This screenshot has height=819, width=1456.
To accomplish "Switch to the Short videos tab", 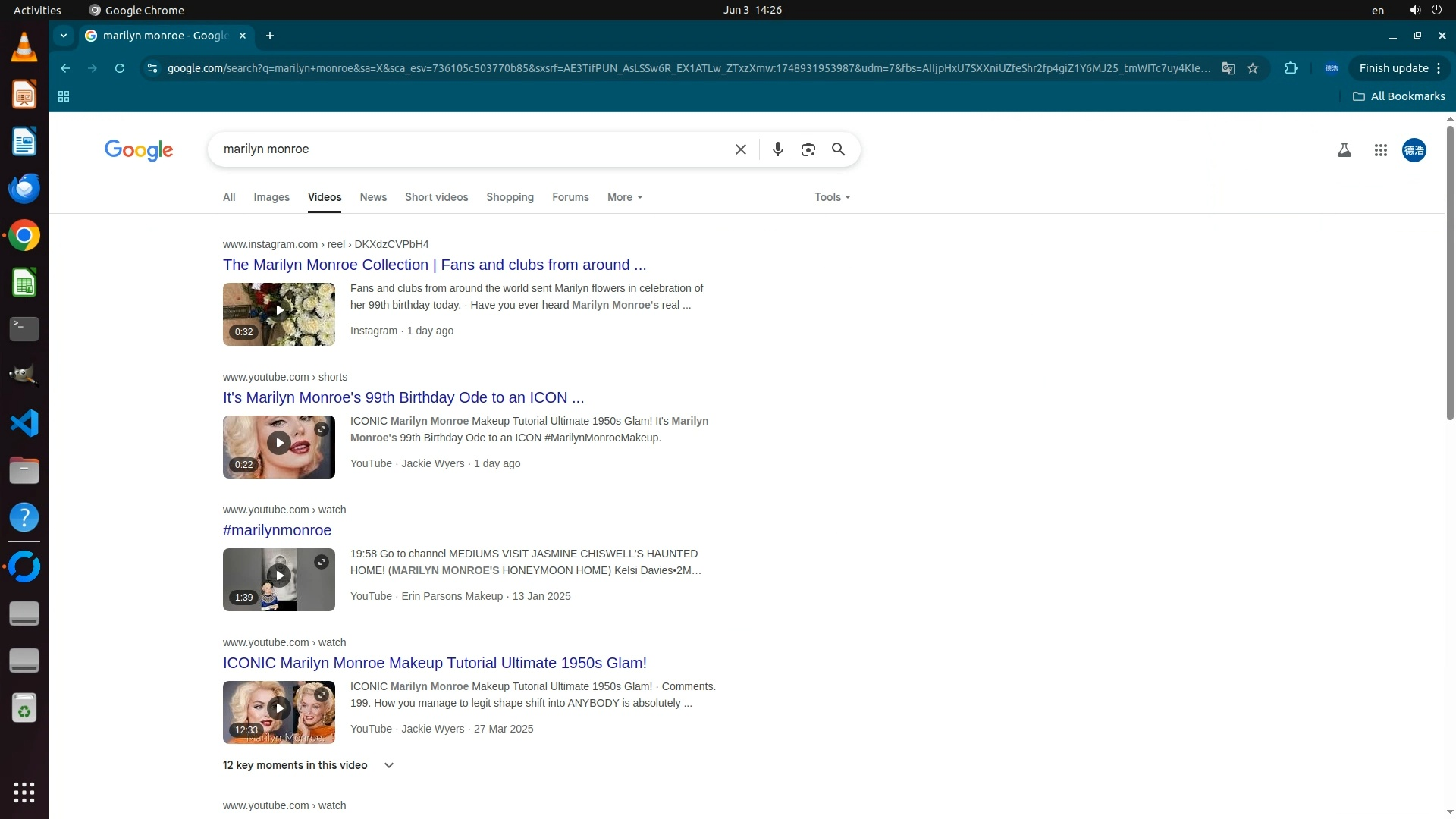I will click(x=436, y=197).
